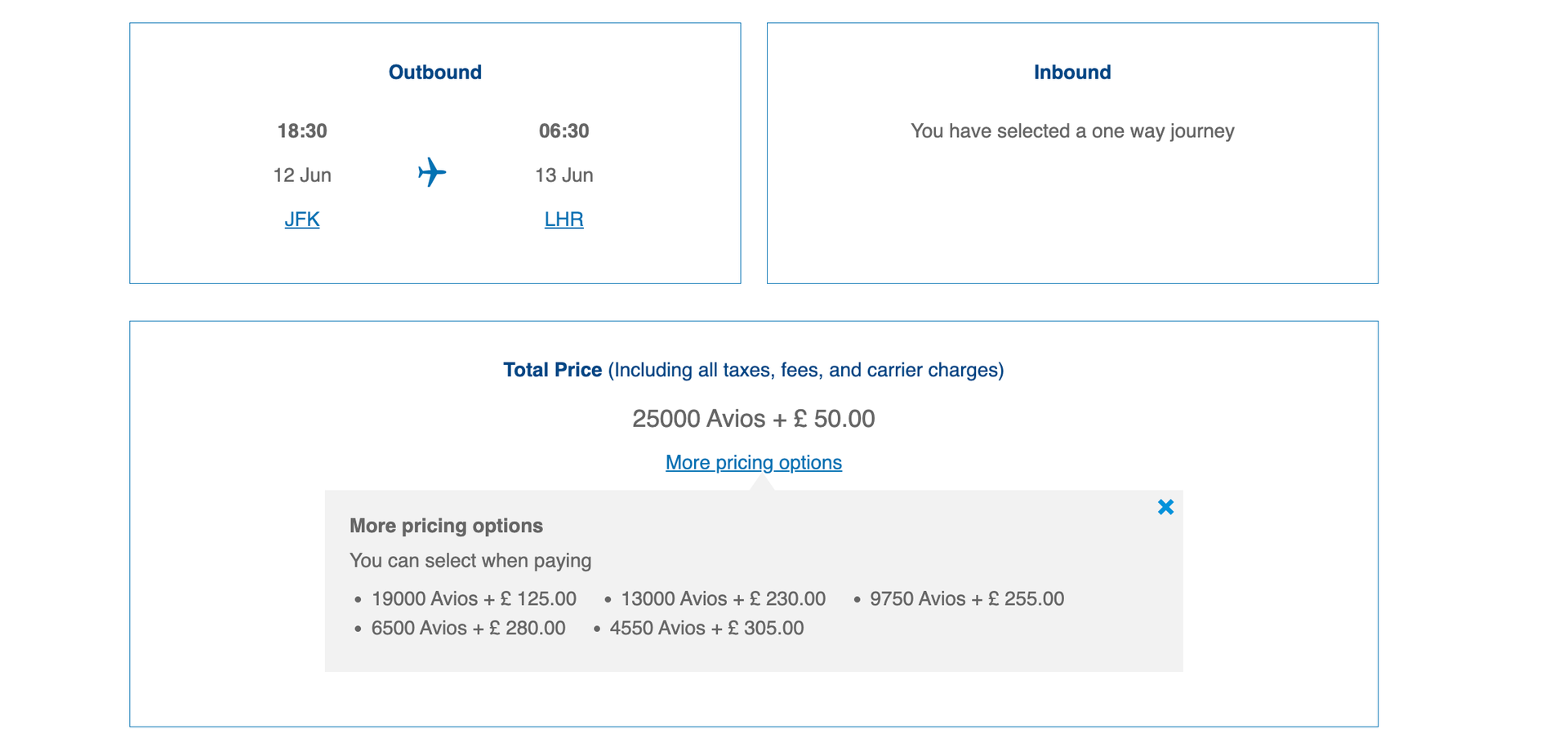The image size is (1568, 738).
Task: Click the 13 Jun arrival date
Action: (x=564, y=175)
